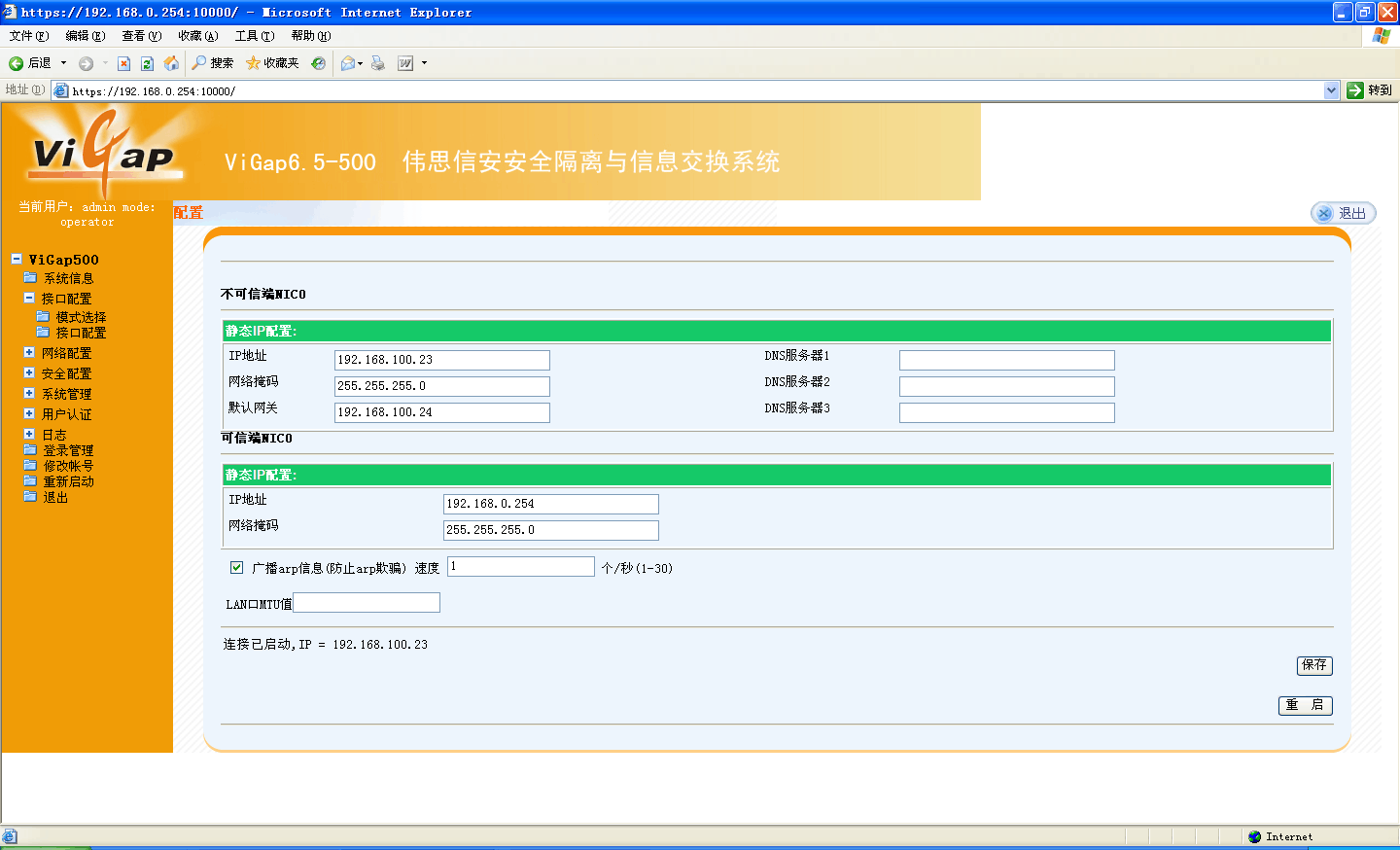Image resolution: width=1400 pixels, height=850 pixels.
Task: Open the 帮助 menu
Action: (x=311, y=36)
